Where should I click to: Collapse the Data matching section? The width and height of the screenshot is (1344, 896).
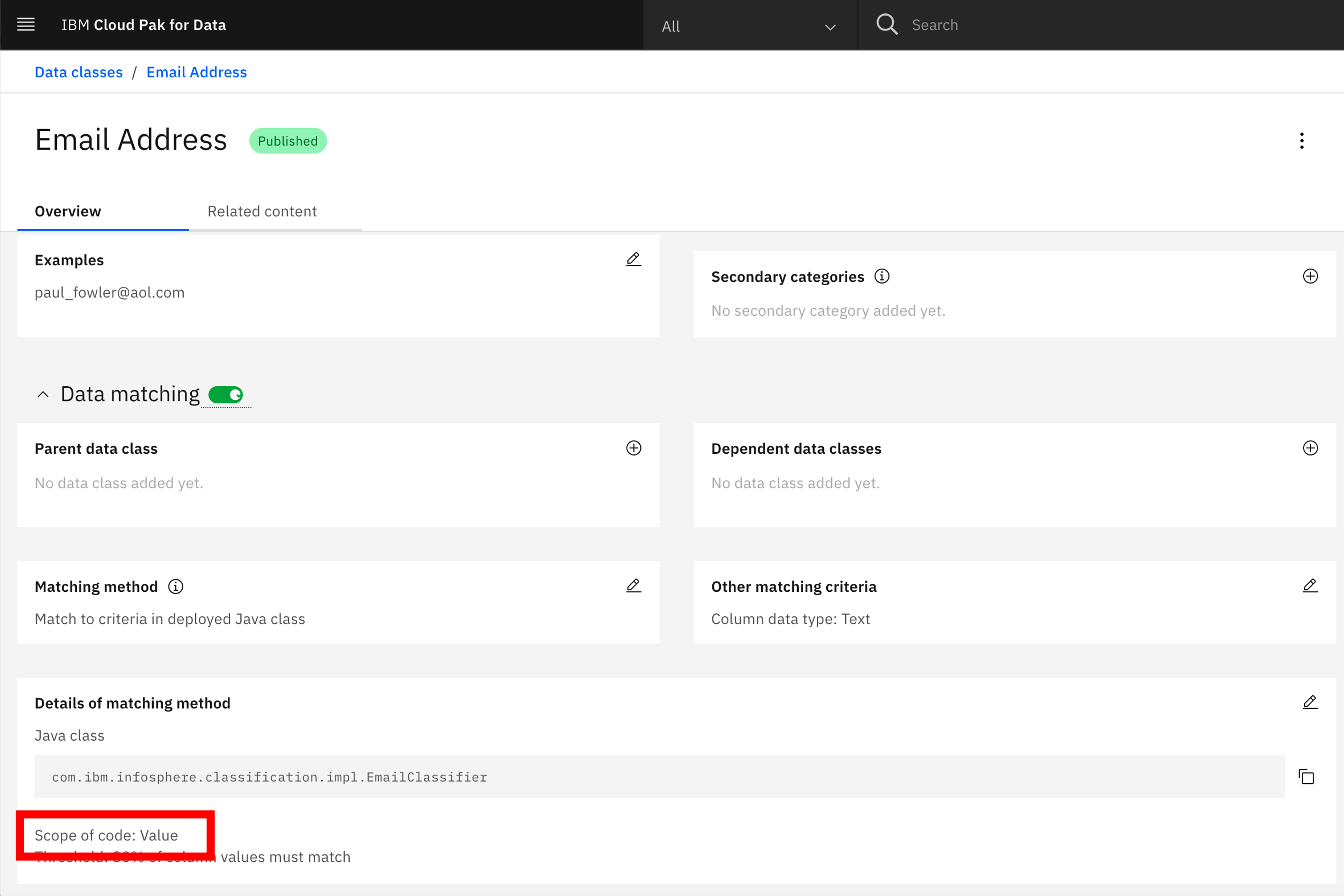tap(43, 395)
